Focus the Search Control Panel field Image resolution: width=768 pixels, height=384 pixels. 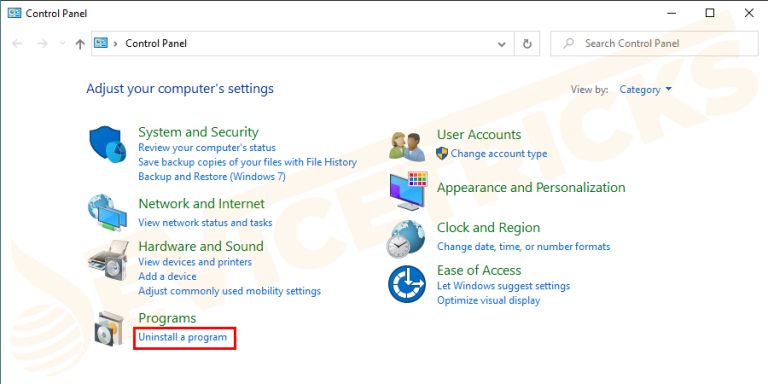click(x=654, y=44)
